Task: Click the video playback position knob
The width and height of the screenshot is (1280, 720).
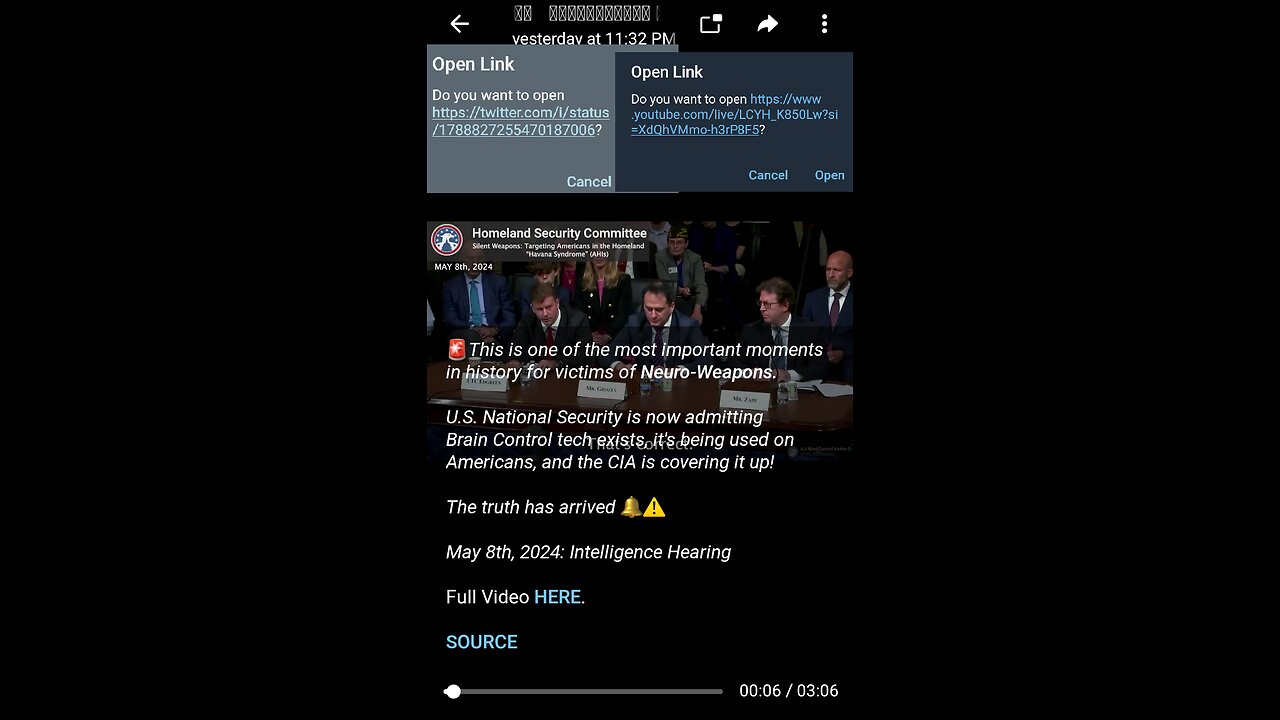Action: (x=453, y=691)
